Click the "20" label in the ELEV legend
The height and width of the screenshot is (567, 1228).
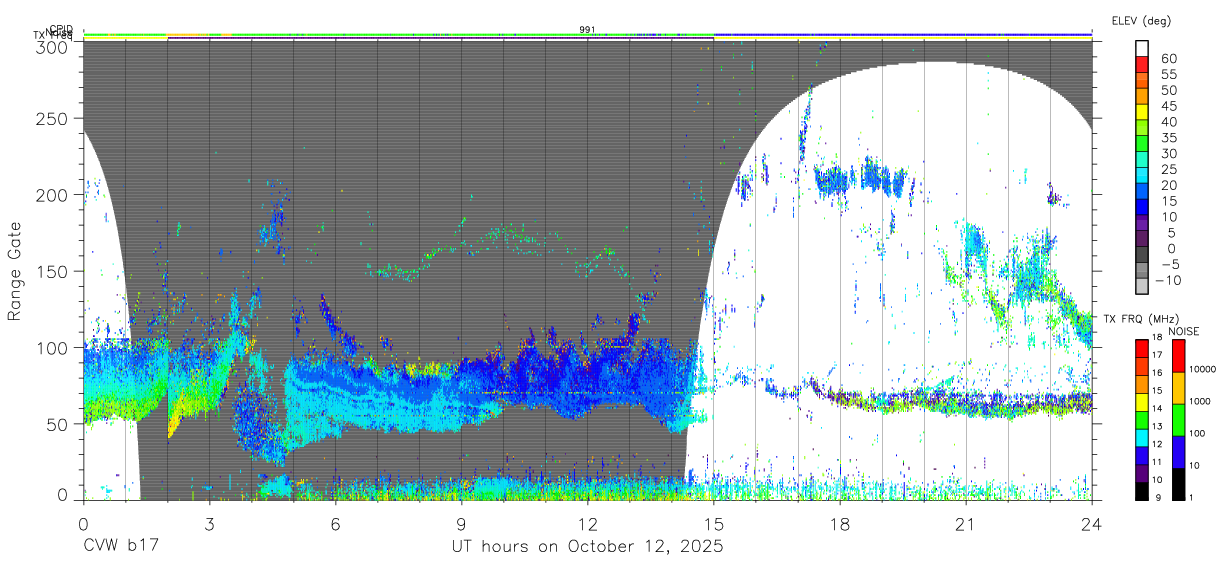[x=1168, y=185]
